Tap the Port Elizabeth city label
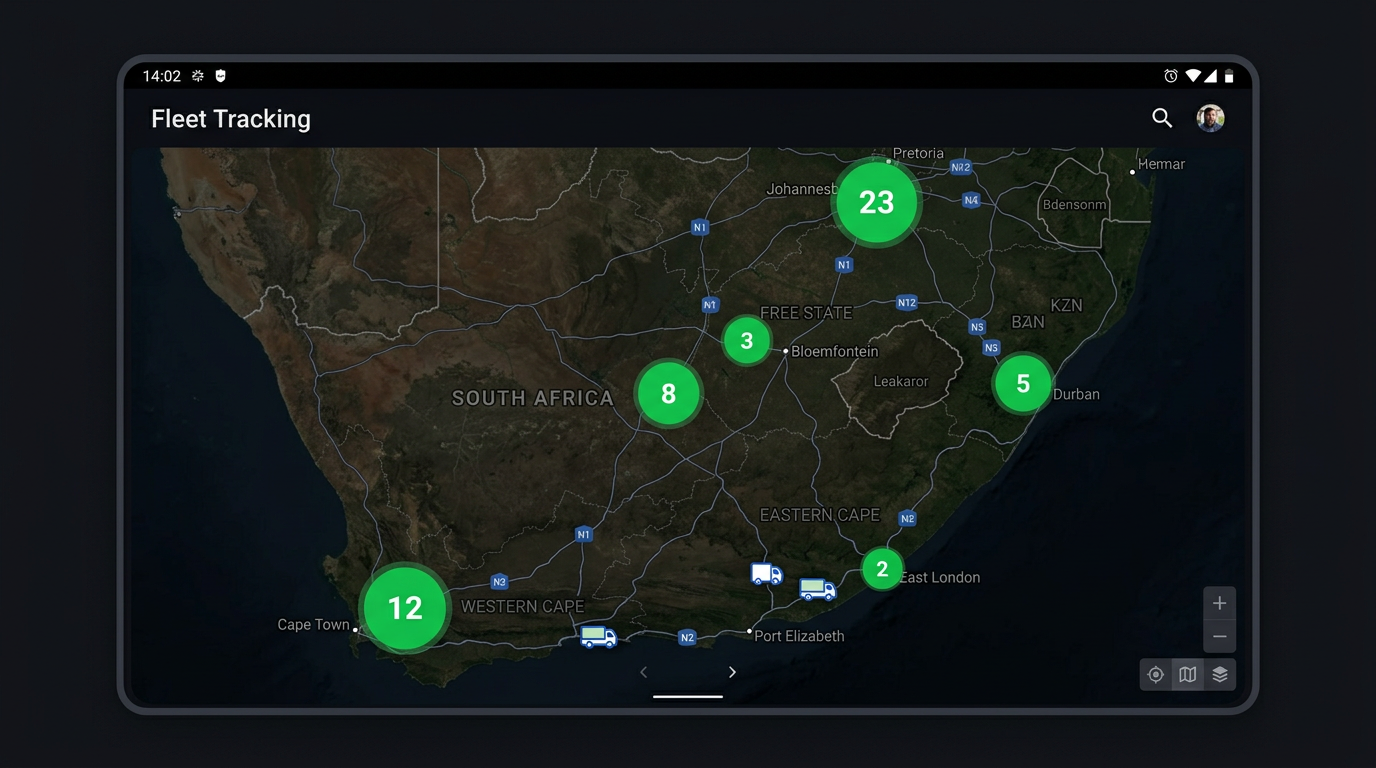This screenshot has width=1376, height=768. pyautogui.click(x=798, y=636)
